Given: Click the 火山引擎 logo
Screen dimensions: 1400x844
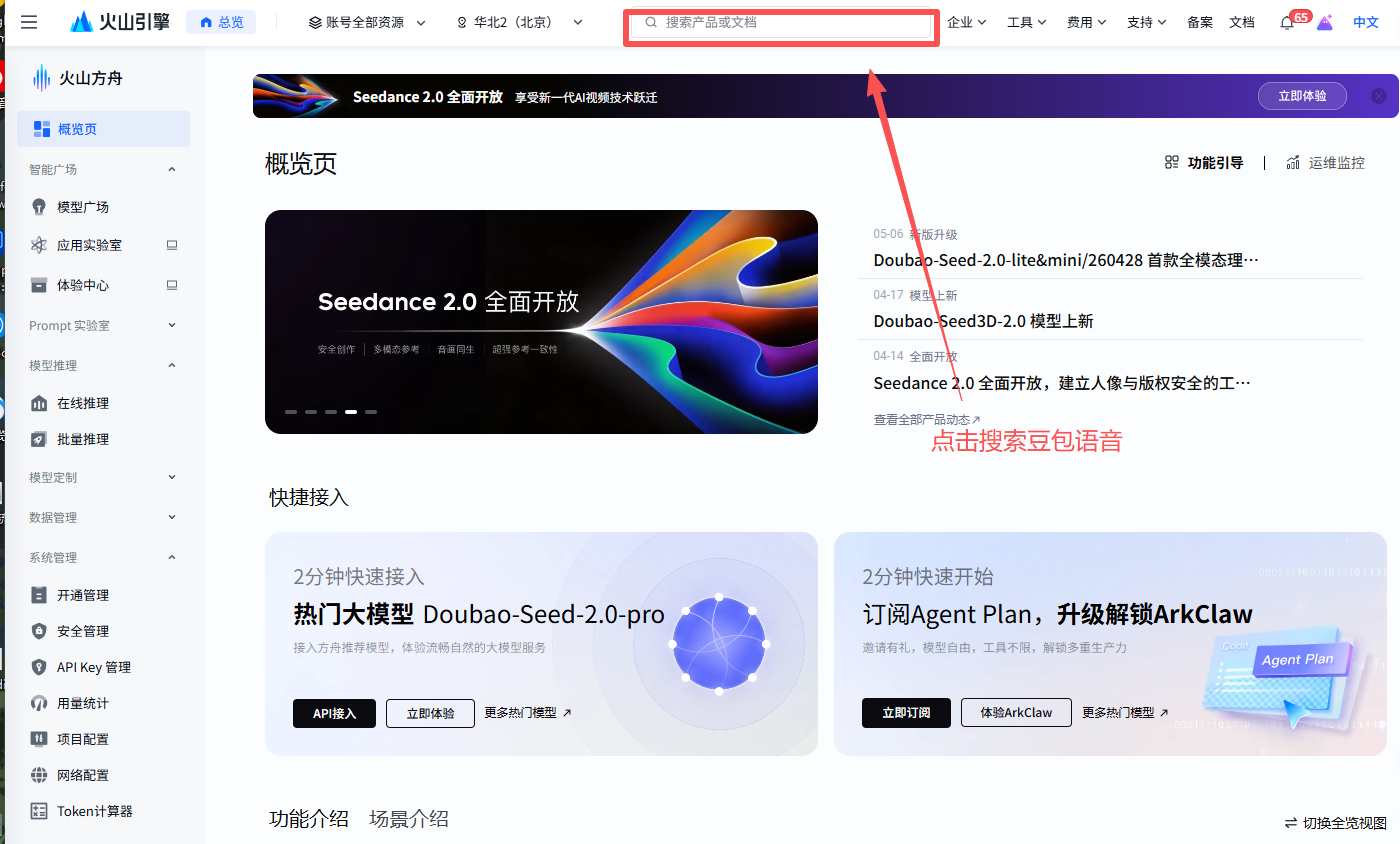Looking at the screenshot, I should (x=118, y=22).
